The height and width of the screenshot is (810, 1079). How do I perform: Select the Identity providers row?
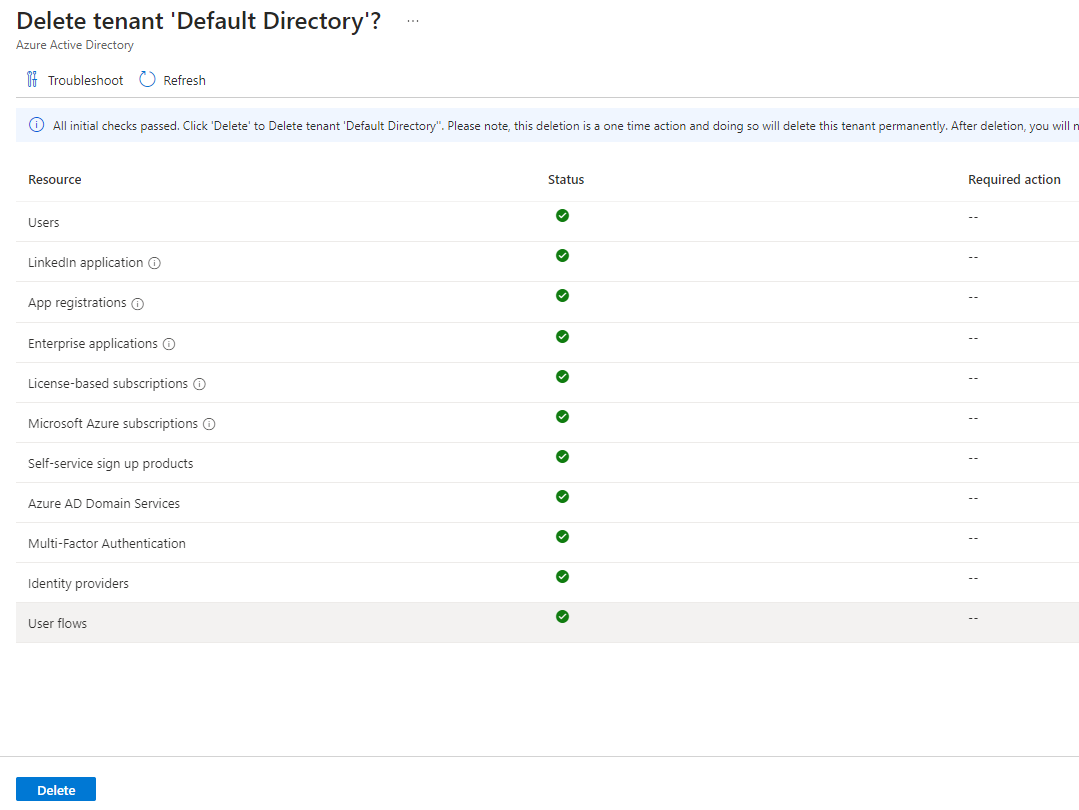(x=78, y=583)
